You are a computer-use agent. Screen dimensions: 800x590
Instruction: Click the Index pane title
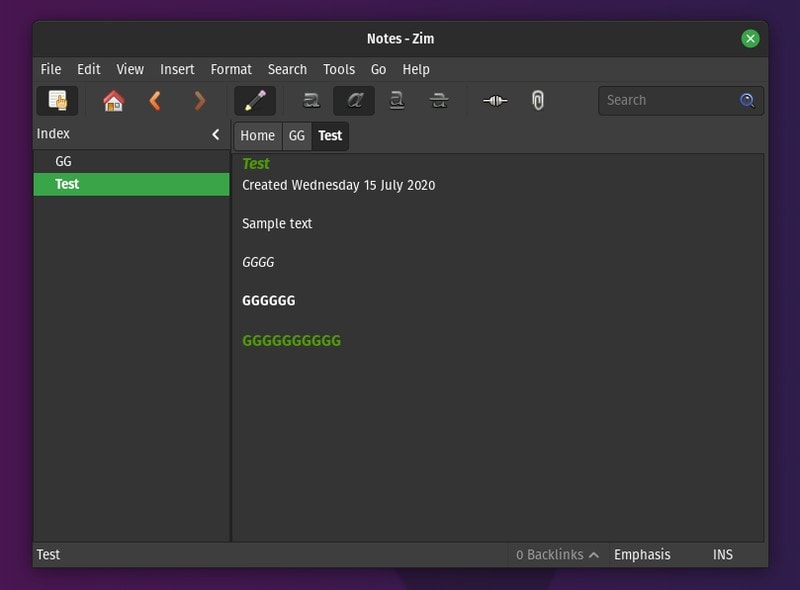[53, 134]
